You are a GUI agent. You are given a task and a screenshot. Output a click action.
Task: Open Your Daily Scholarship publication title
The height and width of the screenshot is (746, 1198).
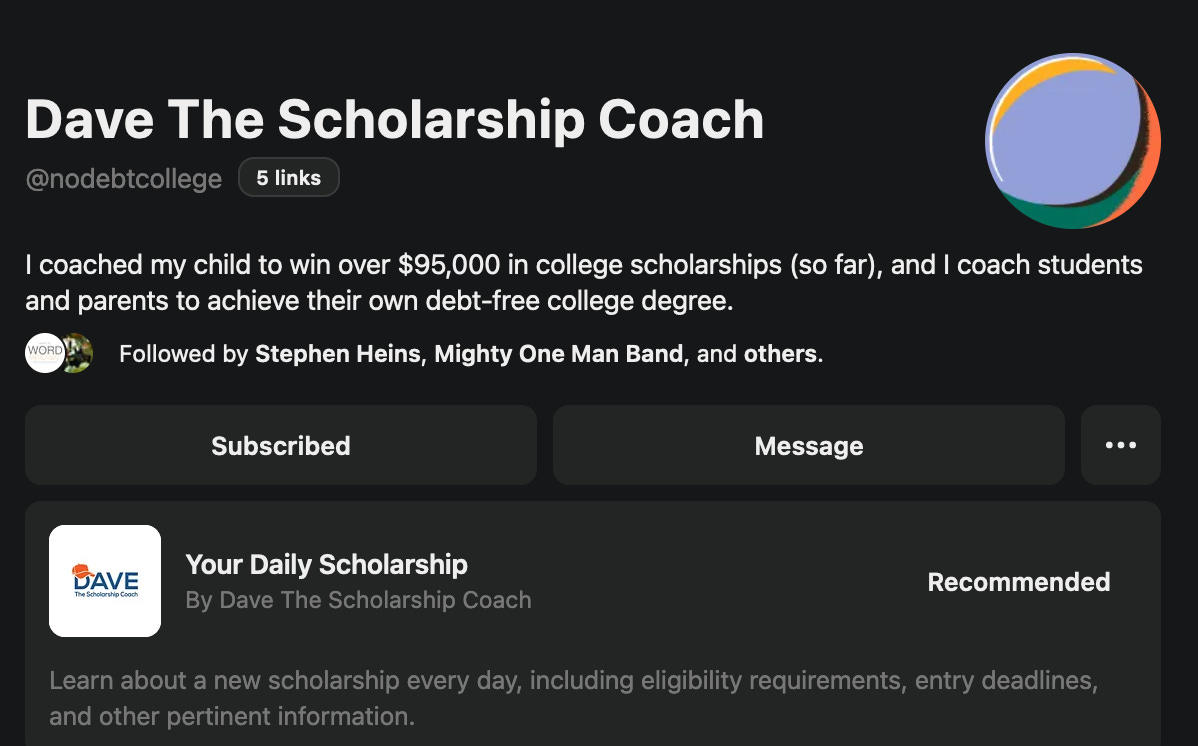[326, 564]
